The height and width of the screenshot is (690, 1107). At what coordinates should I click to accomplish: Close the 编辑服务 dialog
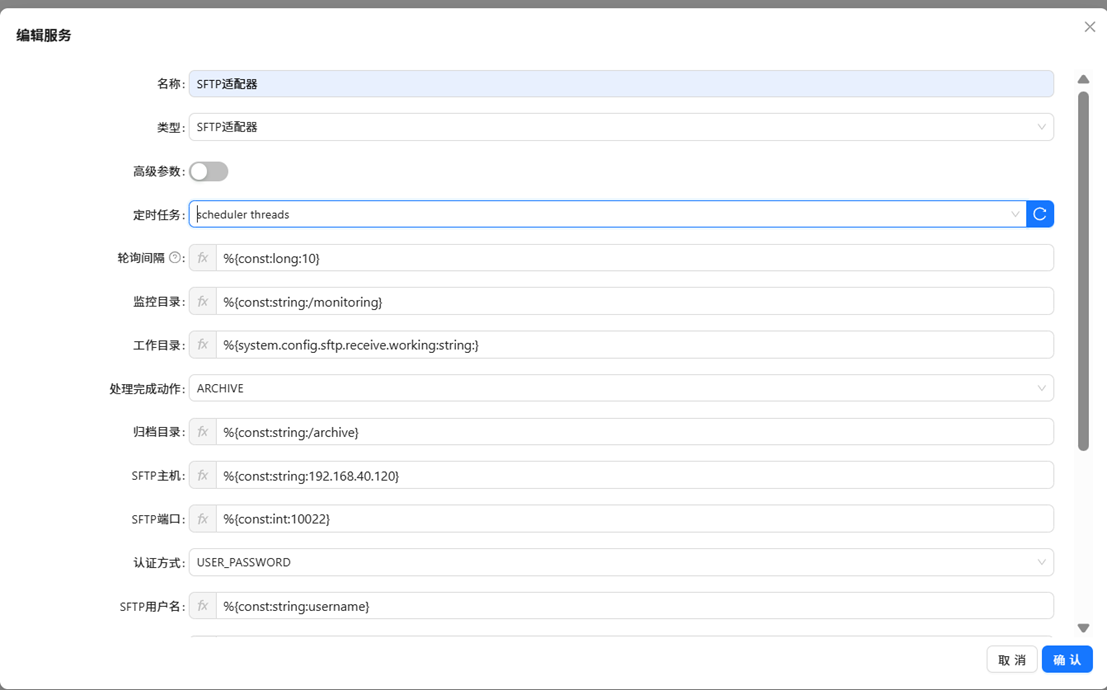pos(1090,27)
